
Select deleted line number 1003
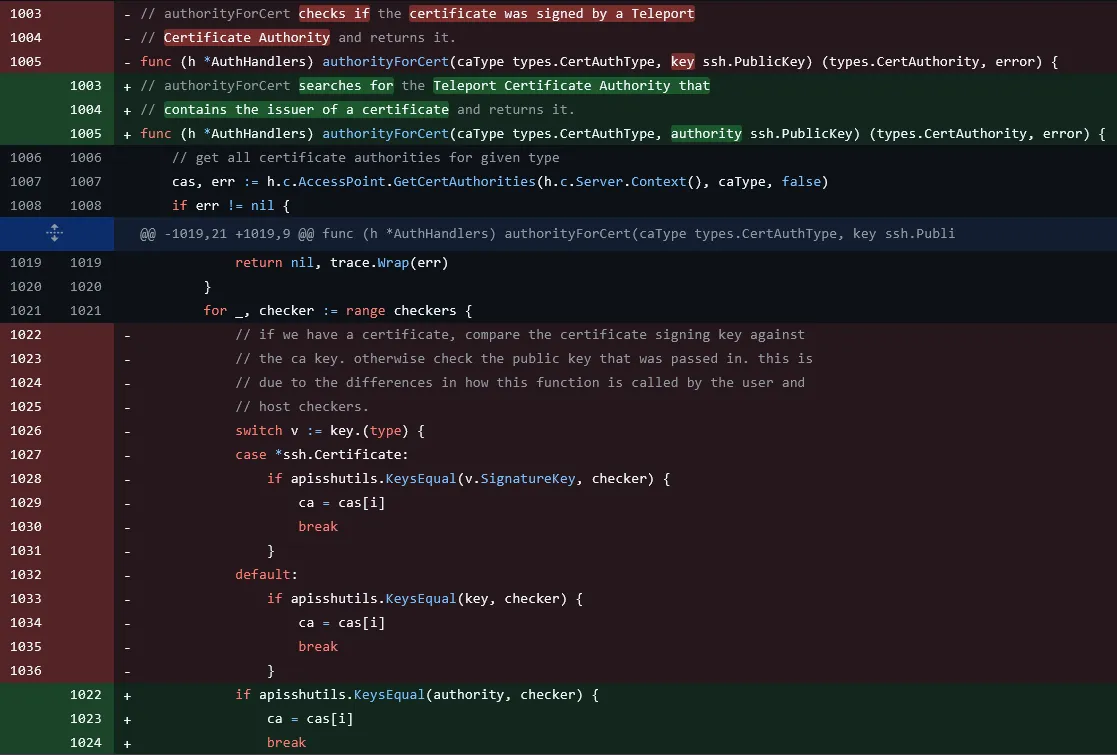click(26, 14)
